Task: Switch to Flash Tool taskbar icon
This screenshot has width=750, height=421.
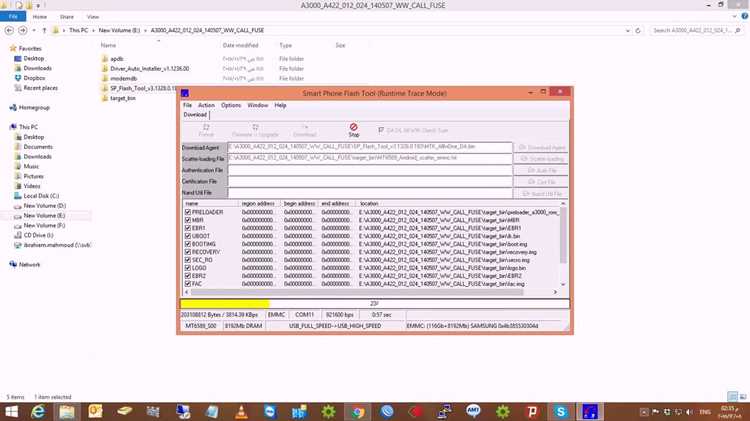Action: 590,411
